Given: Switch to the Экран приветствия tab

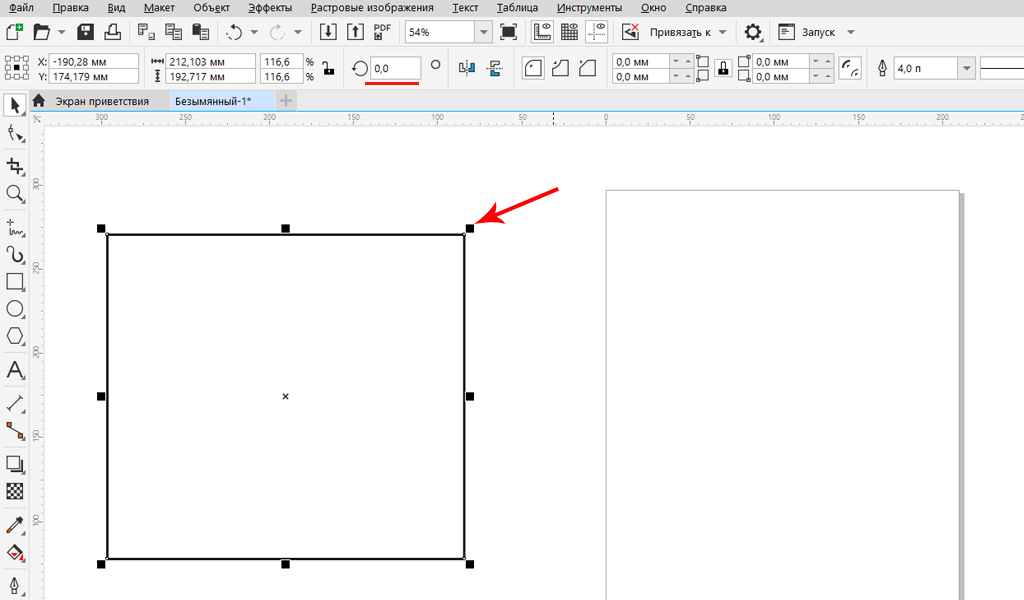Looking at the screenshot, I should tap(101, 101).
